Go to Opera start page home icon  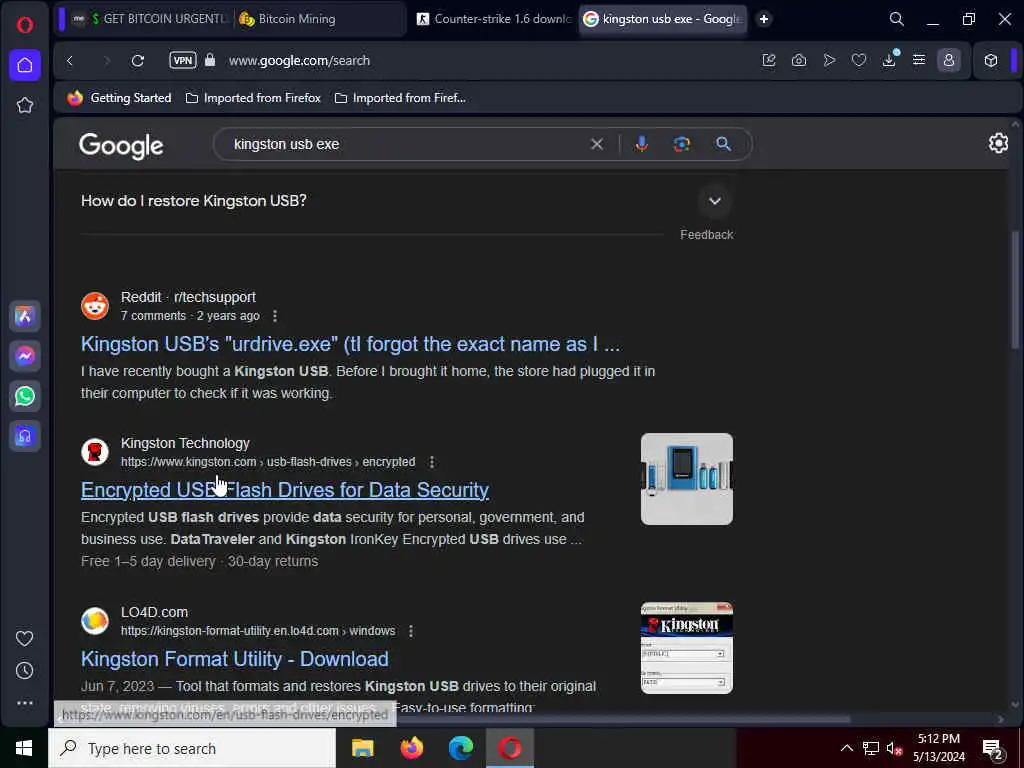click(x=25, y=65)
